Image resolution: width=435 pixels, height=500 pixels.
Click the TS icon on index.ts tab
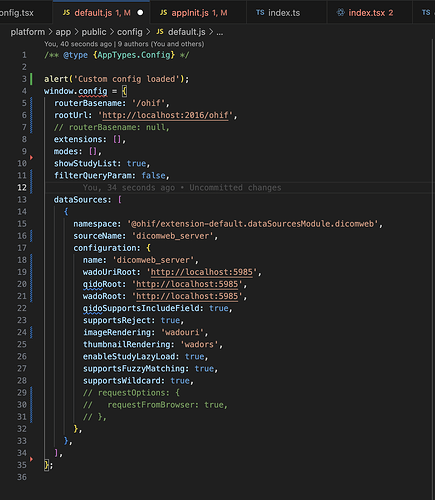pos(260,13)
